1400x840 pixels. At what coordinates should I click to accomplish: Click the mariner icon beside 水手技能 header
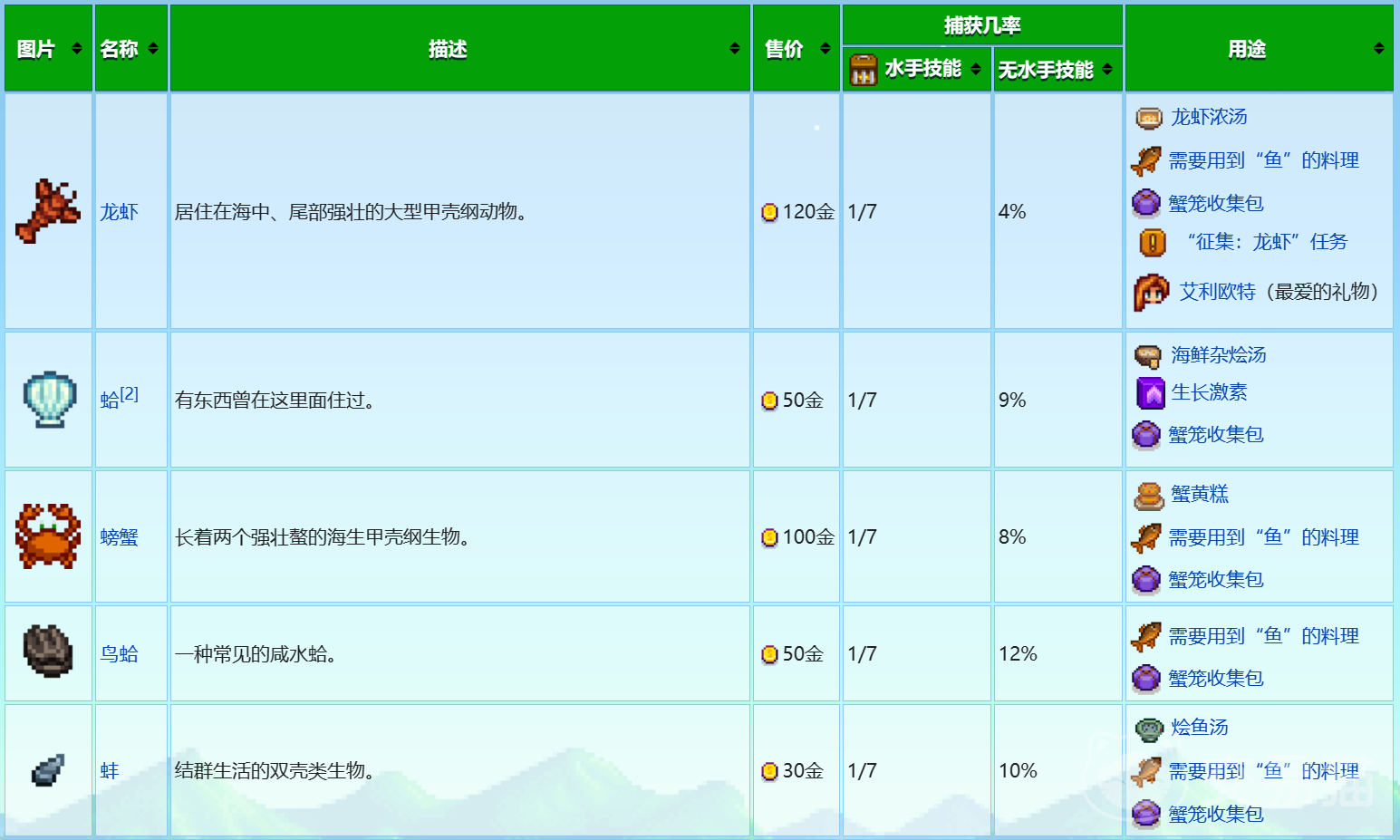coord(864,69)
